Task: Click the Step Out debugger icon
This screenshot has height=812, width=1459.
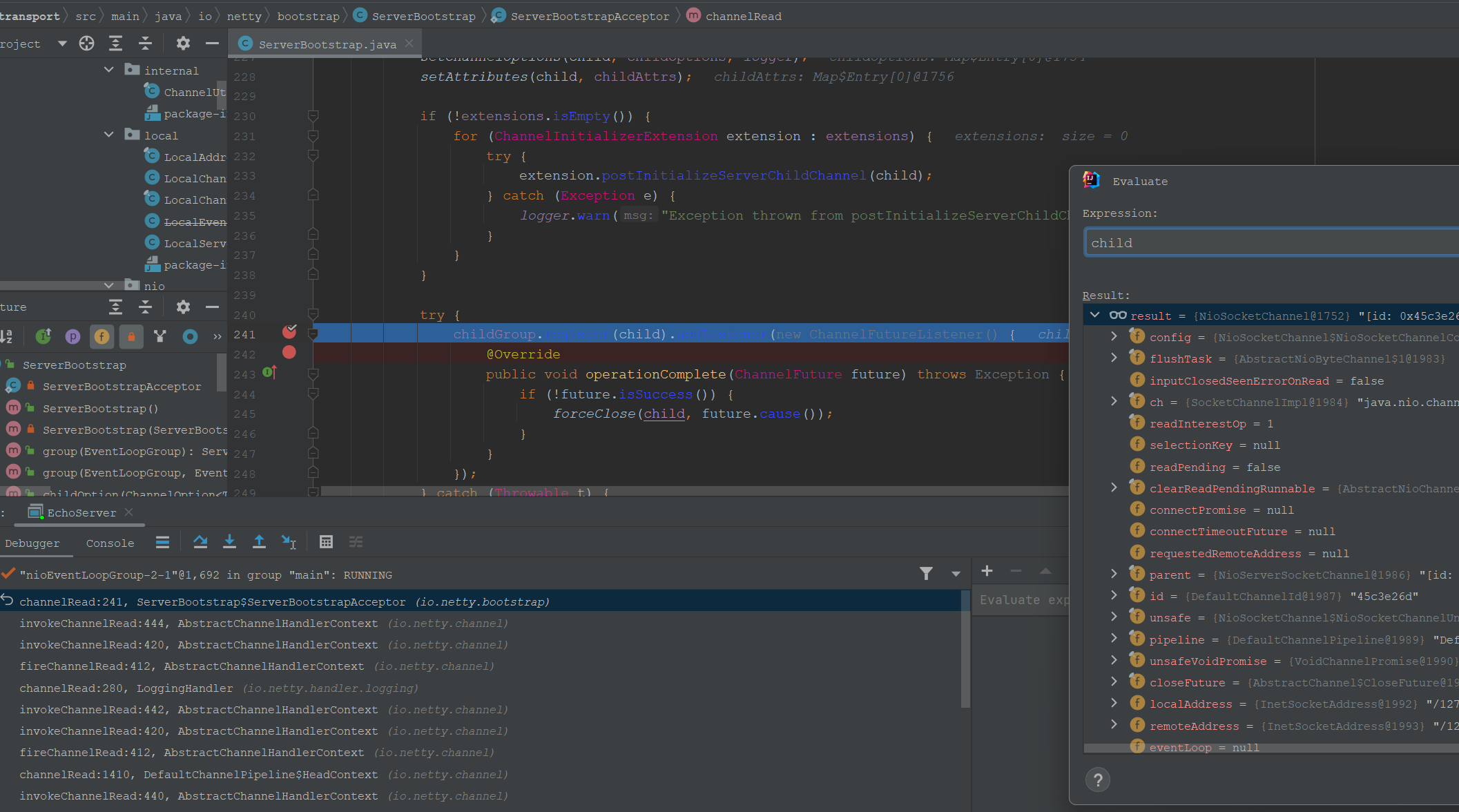Action: point(259,542)
